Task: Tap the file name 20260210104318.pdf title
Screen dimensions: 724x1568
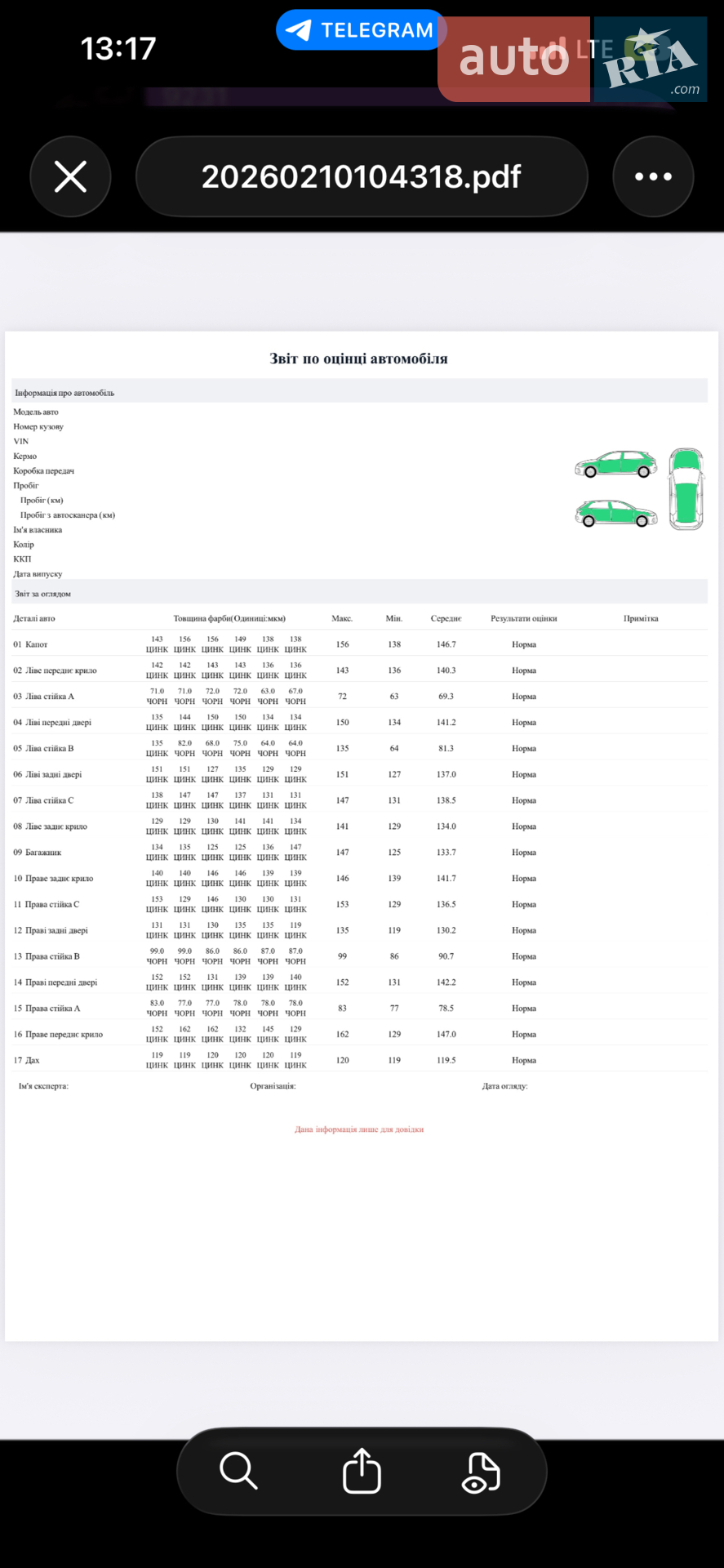Action: pos(361,176)
